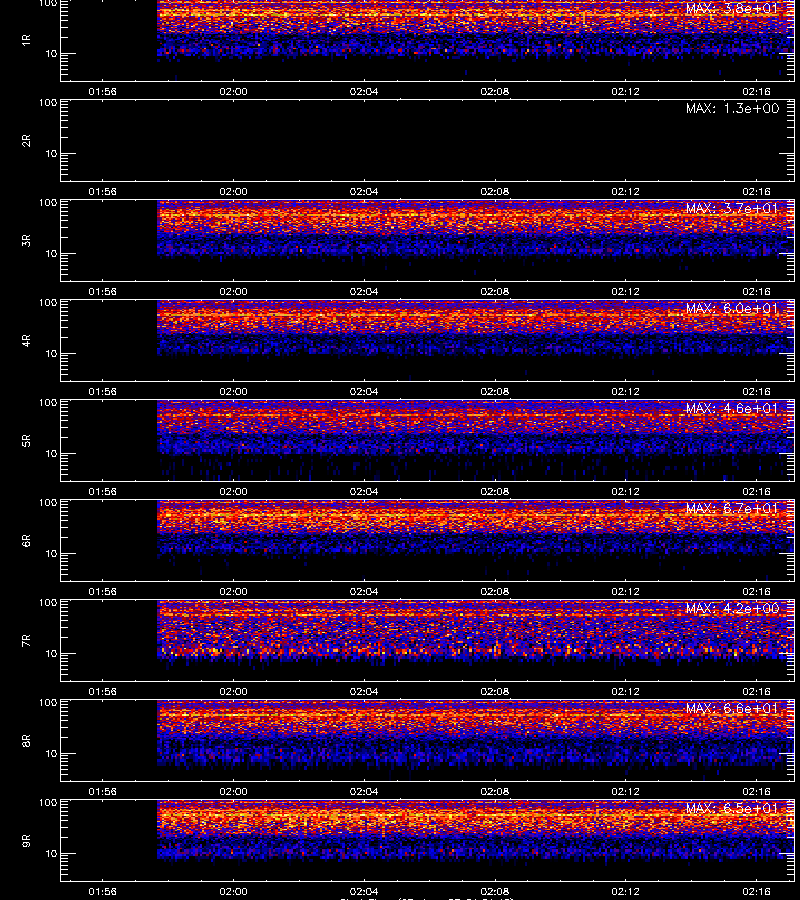
Task: Click inside the 3R spectrogram plot
Action: 428,240
